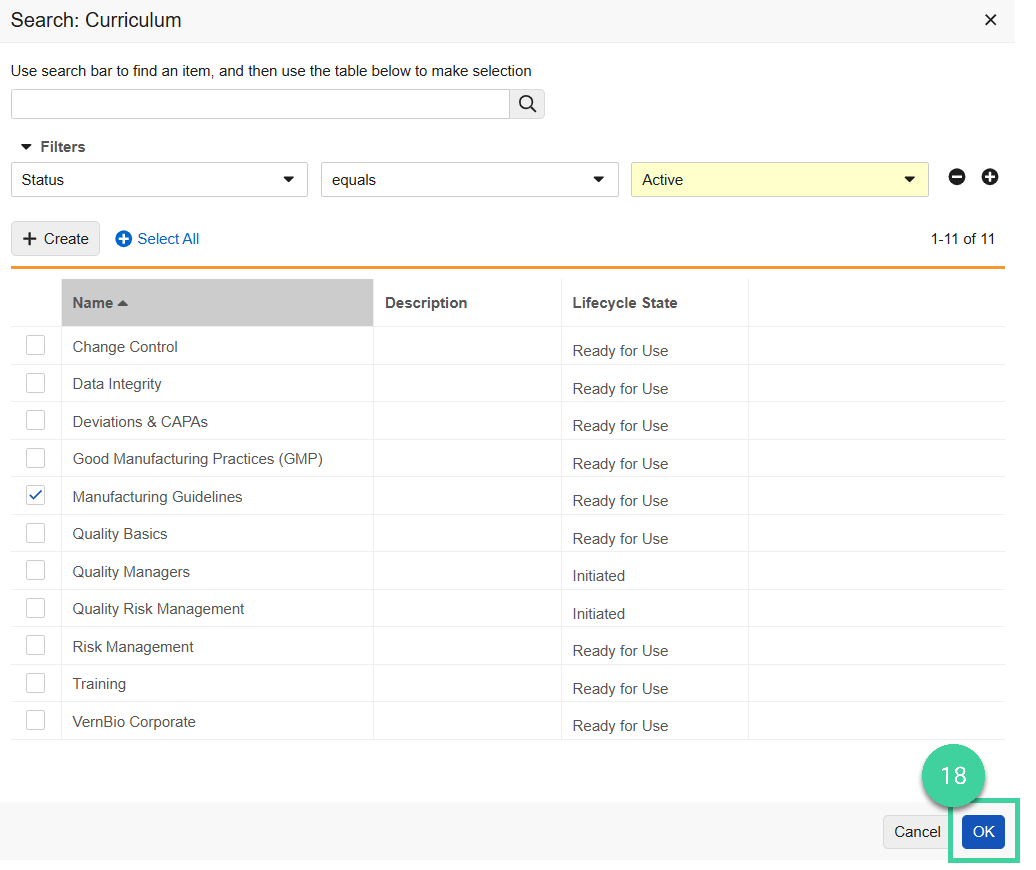Remove filter with the minus icon
The height and width of the screenshot is (870, 1036).
coord(957,177)
